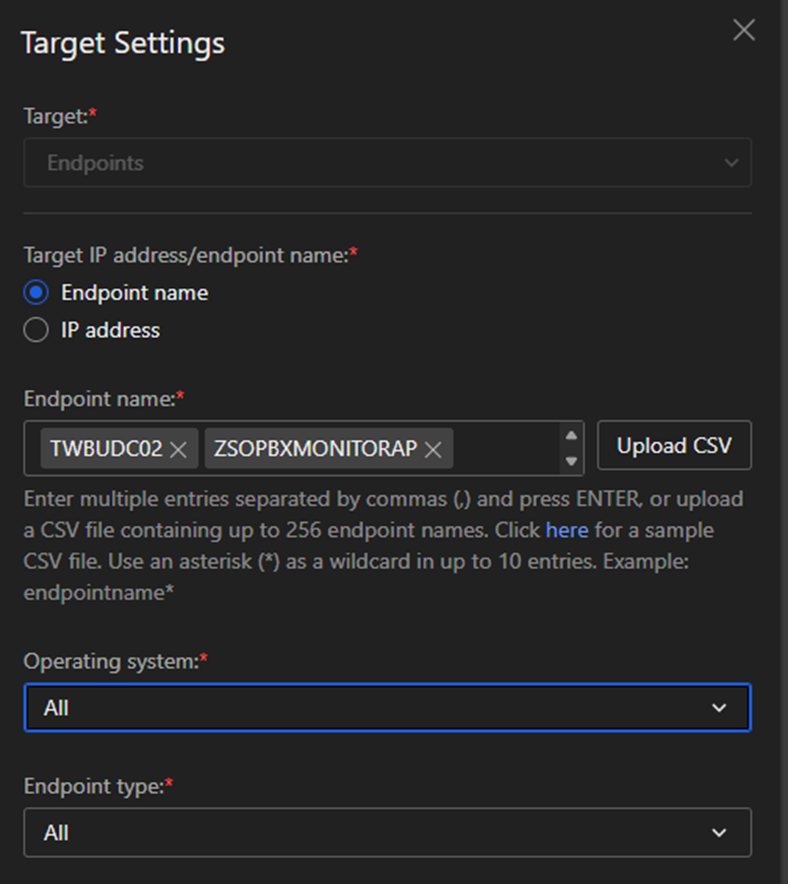788x884 pixels.
Task: Click the chevron on Endpoint type field
Action: click(718, 833)
